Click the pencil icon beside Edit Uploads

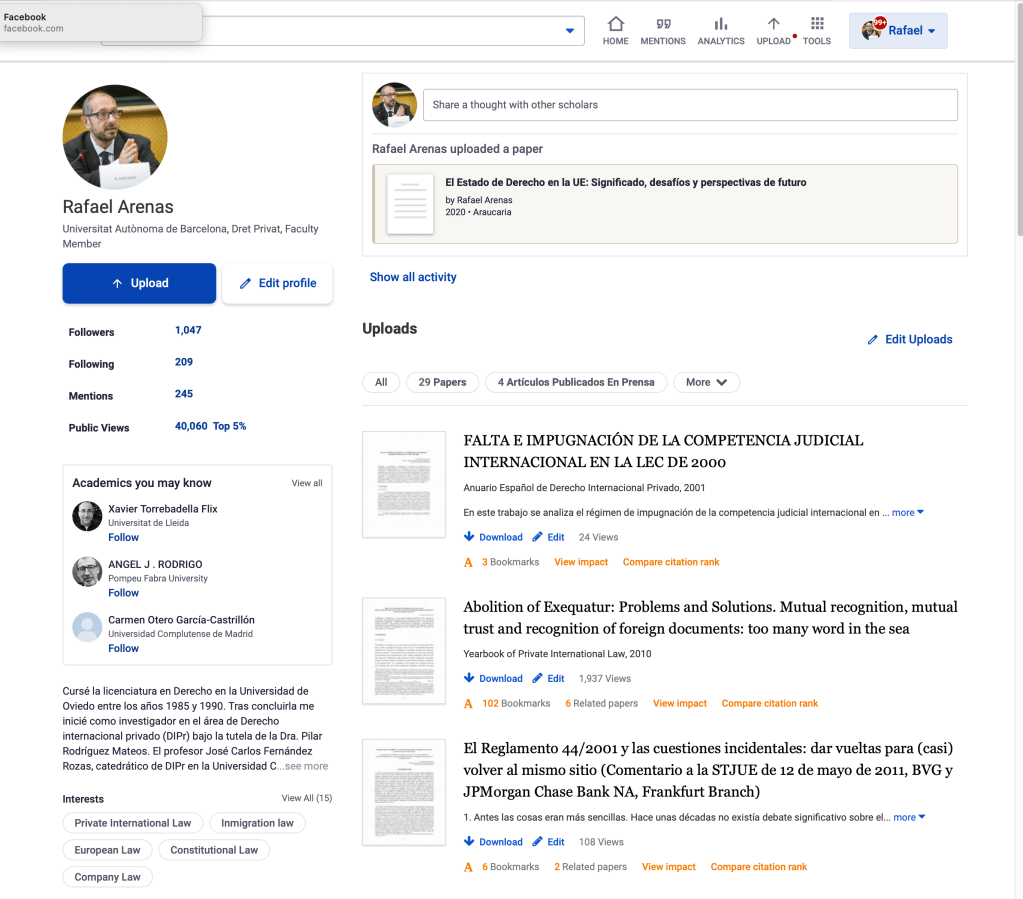(x=872, y=340)
